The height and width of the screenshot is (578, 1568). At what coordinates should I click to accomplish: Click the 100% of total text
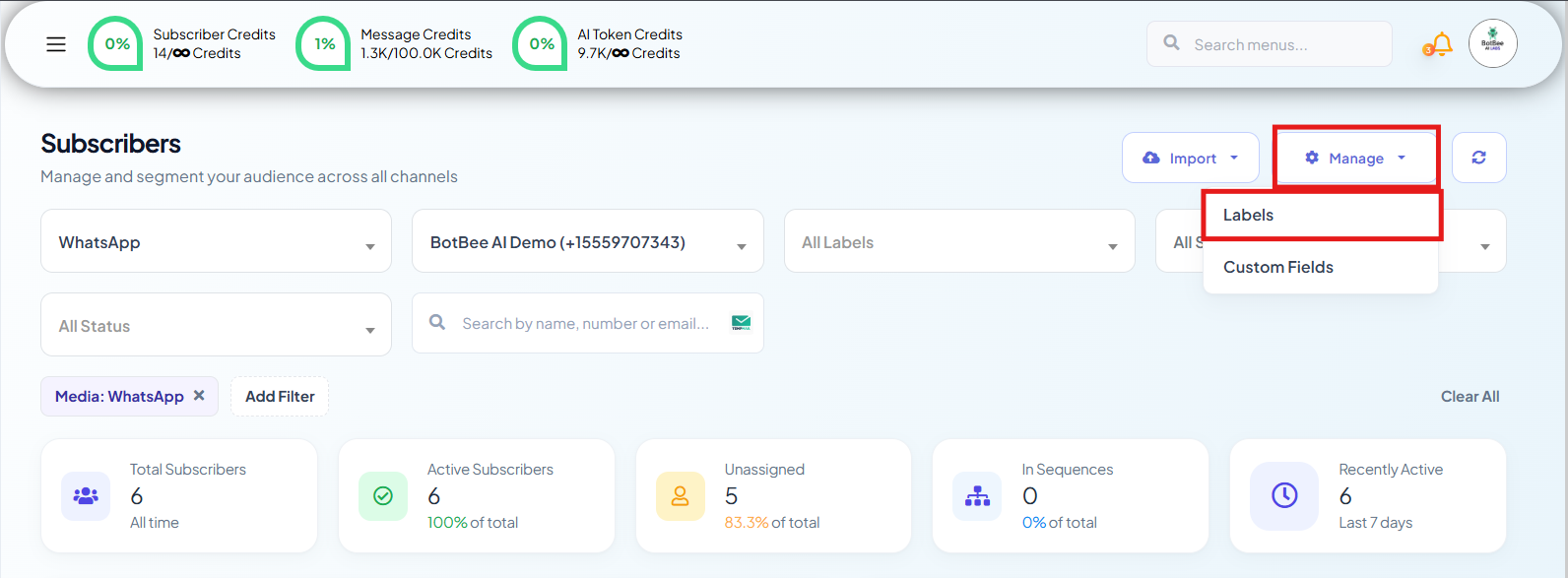tap(473, 523)
